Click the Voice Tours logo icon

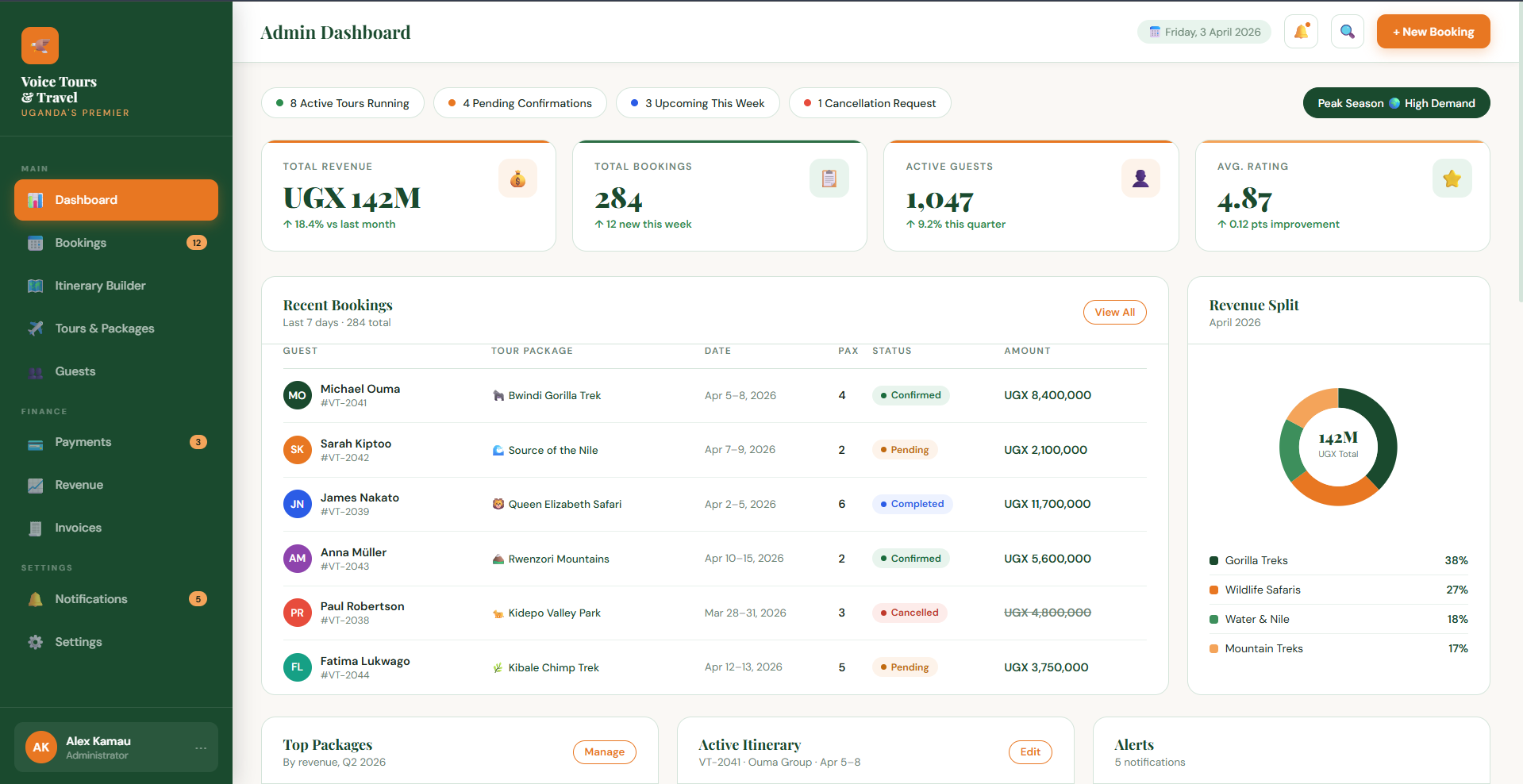[40, 45]
